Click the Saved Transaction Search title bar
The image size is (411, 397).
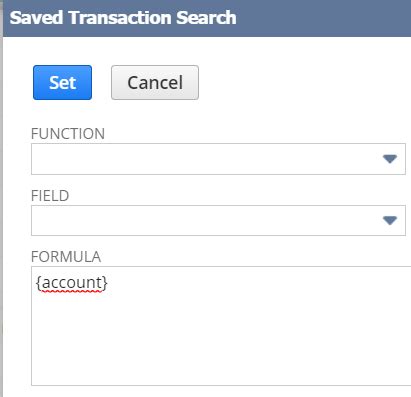pyautogui.click(x=207, y=18)
